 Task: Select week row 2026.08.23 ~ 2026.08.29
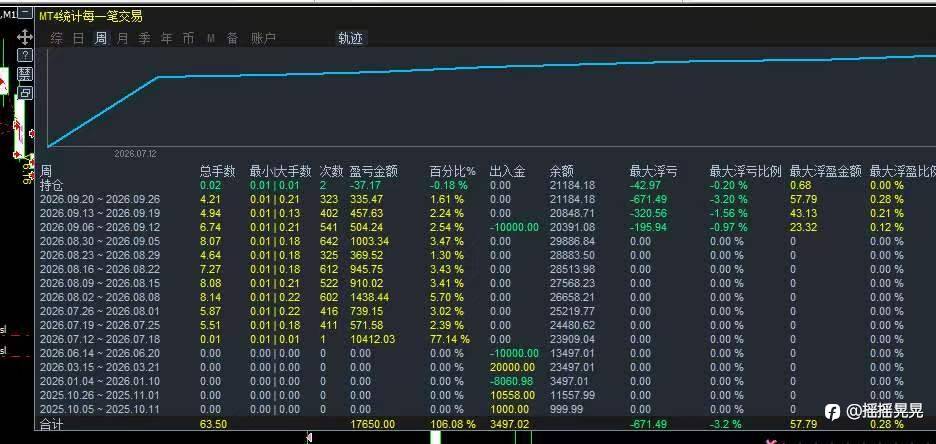tap(100, 255)
